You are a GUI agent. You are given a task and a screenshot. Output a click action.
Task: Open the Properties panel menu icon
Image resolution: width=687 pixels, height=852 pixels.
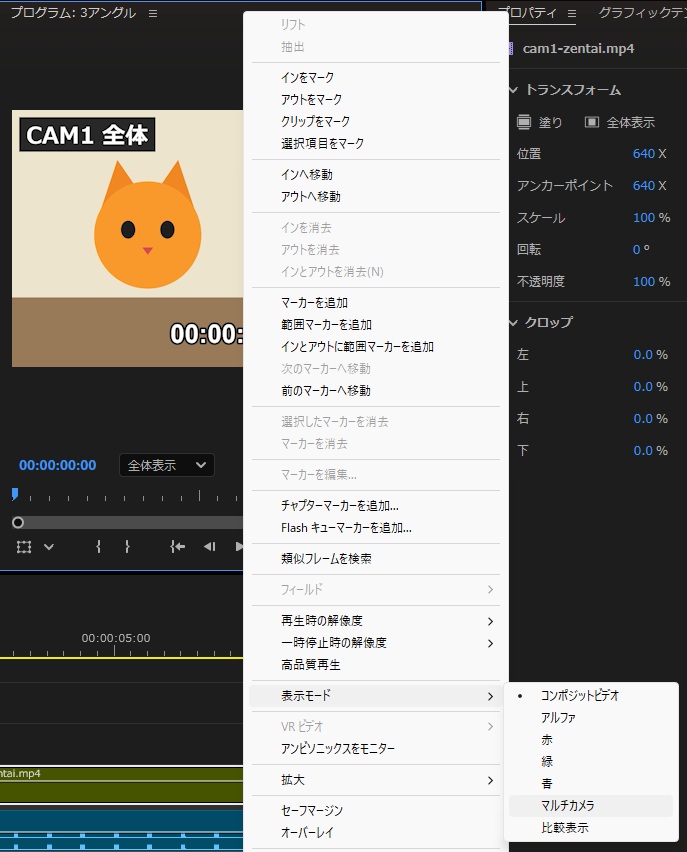click(571, 13)
